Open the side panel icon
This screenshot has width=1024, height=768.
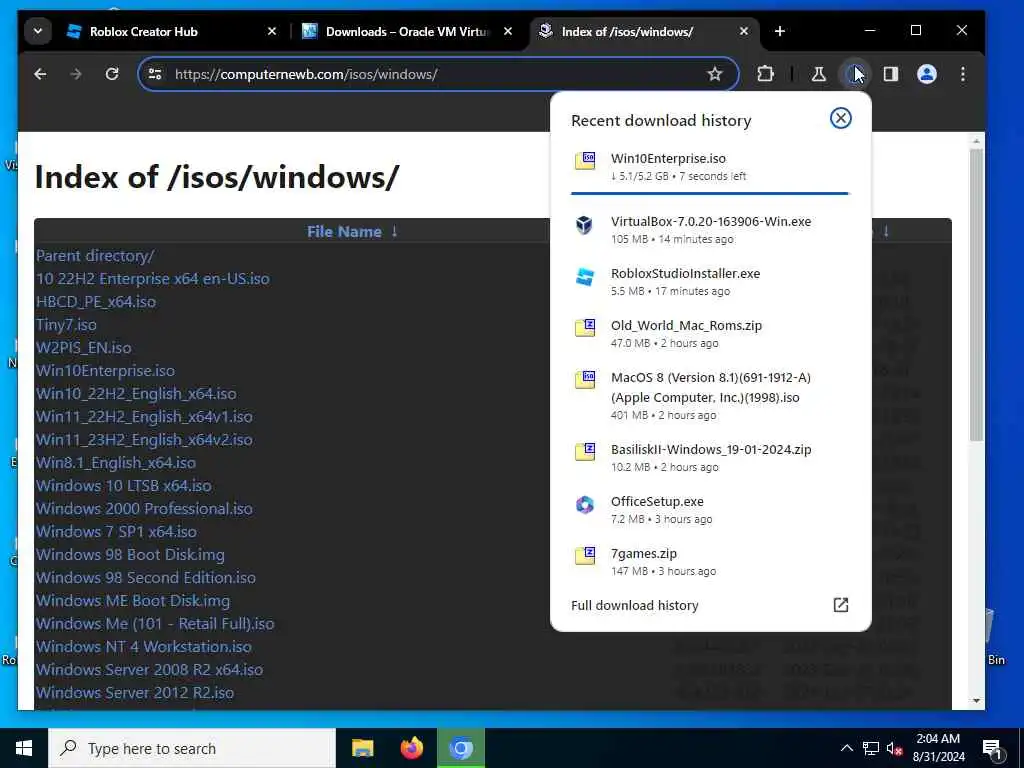[x=891, y=74]
